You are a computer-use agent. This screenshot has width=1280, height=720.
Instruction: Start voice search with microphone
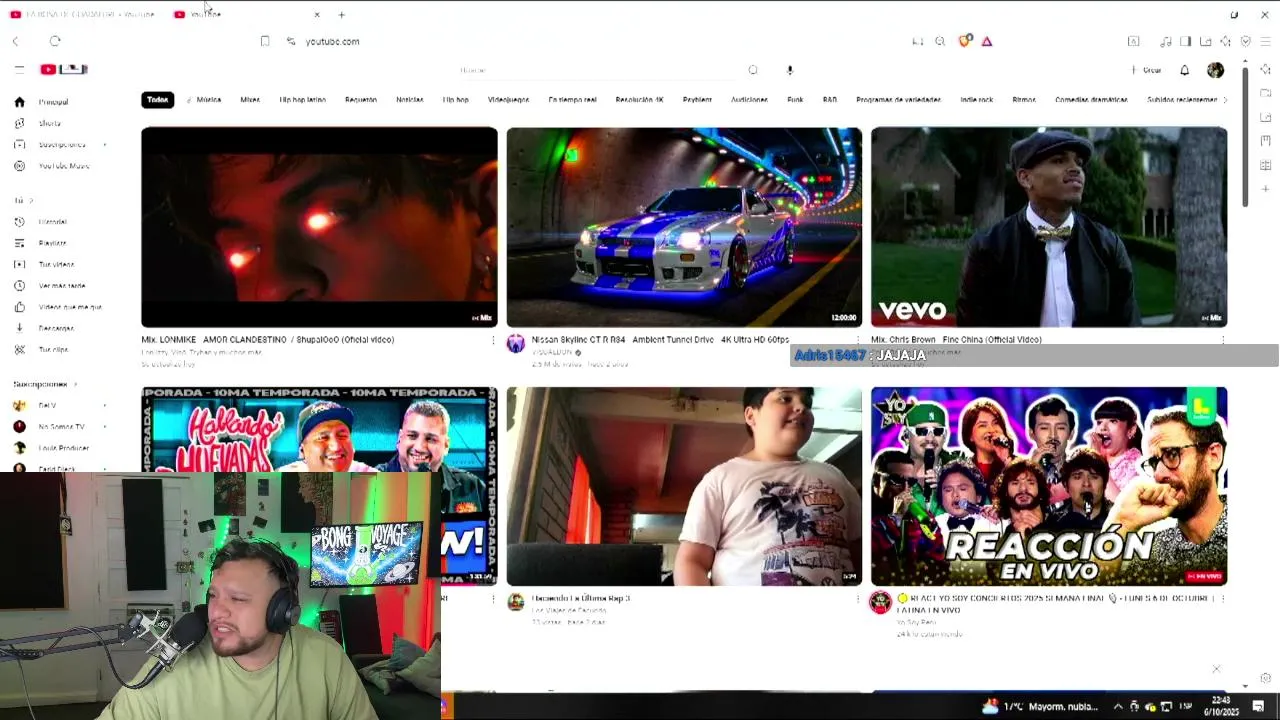click(790, 70)
